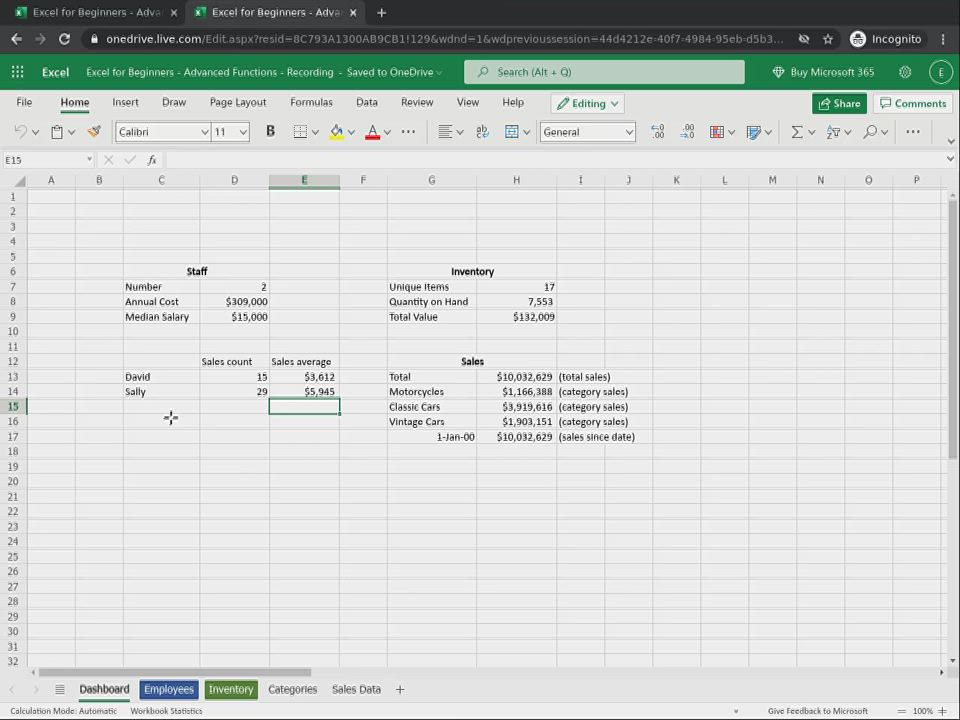Click Workbook Statistics in status bar
Screen dimensions: 960x720
click(x=166, y=711)
